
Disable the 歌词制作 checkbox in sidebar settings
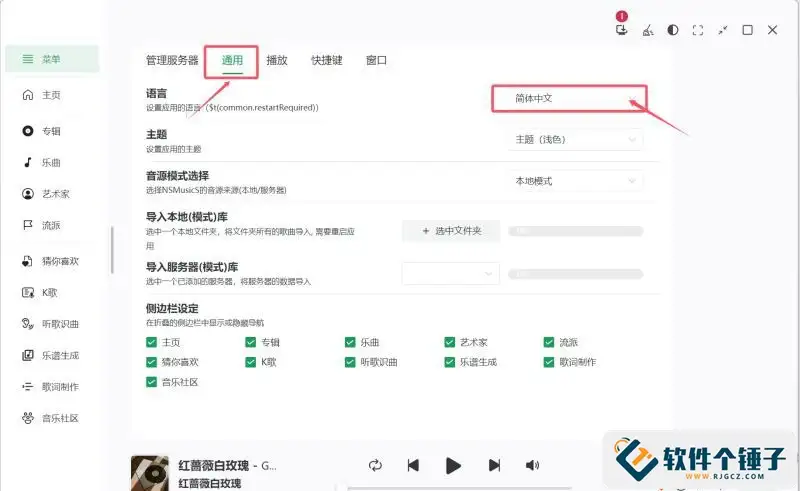click(549, 362)
